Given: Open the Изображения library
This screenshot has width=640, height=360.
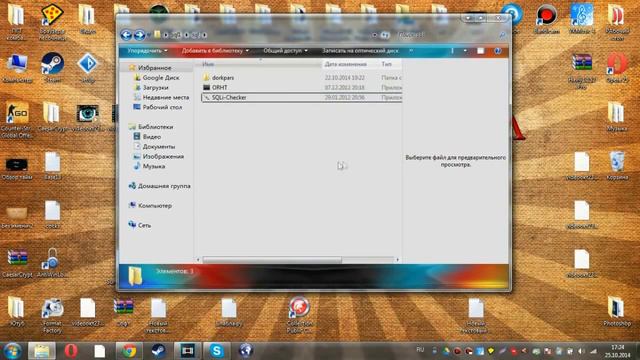Looking at the screenshot, I should 163,156.
